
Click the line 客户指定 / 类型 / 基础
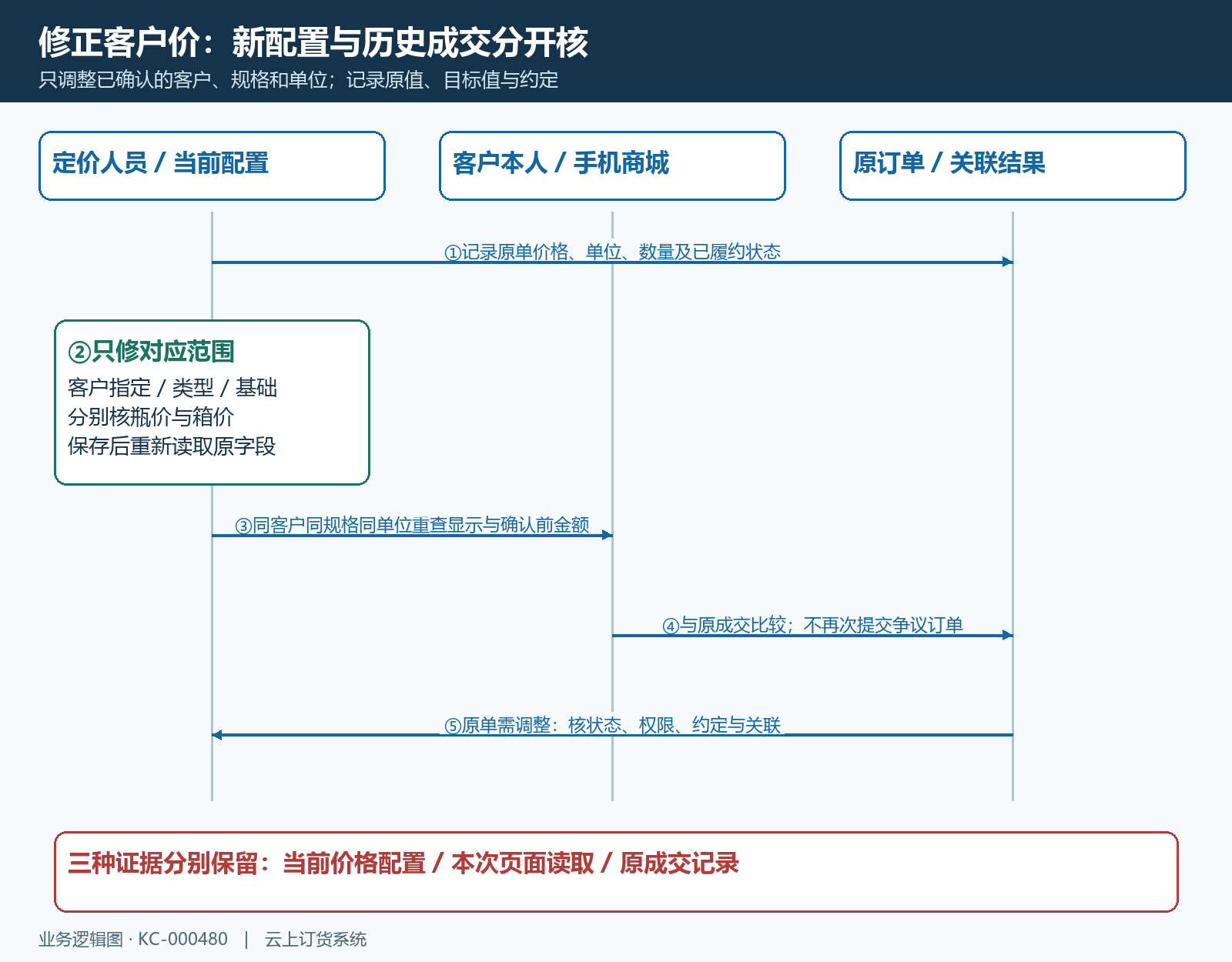[172, 388]
